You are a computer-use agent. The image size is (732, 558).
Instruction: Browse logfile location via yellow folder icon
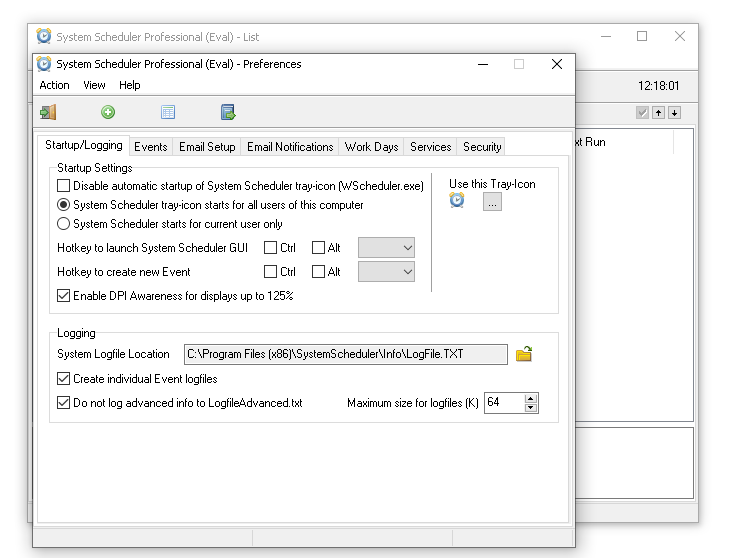(x=524, y=354)
